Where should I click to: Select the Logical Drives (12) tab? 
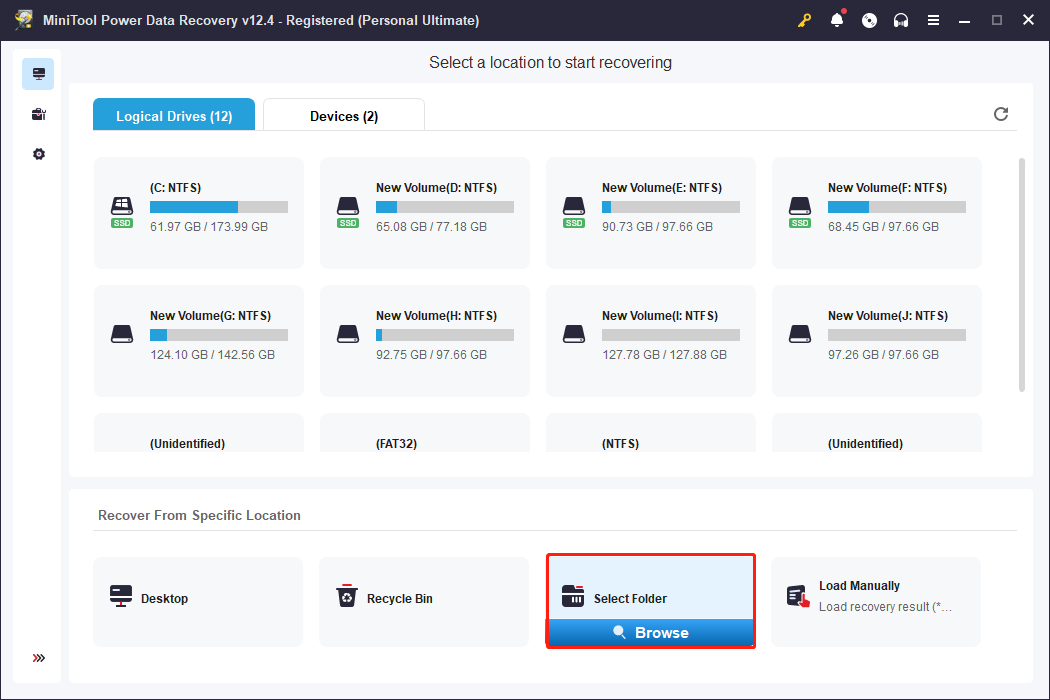pyautogui.click(x=173, y=115)
